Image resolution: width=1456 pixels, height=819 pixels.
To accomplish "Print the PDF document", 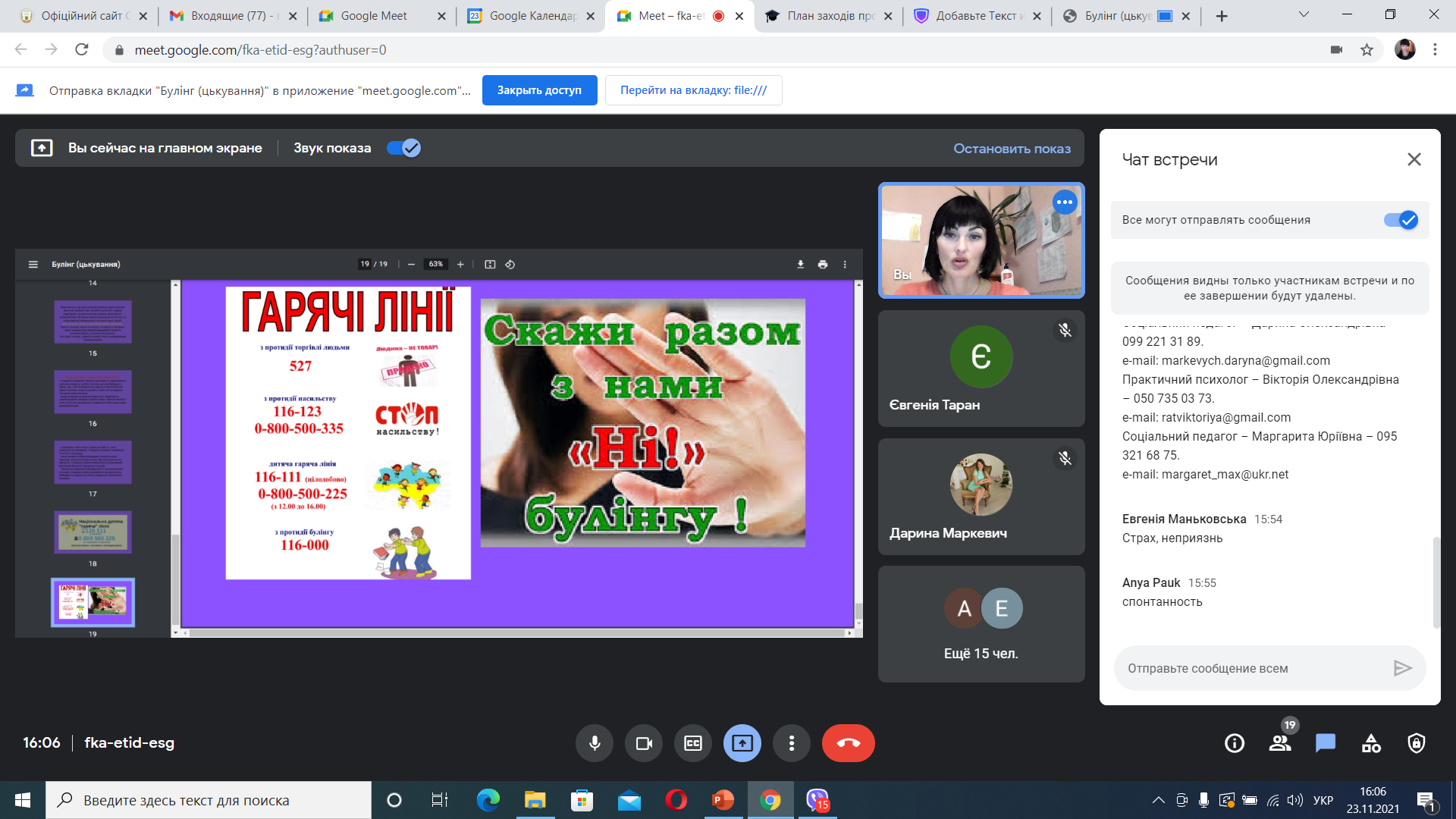I will click(x=823, y=264).
